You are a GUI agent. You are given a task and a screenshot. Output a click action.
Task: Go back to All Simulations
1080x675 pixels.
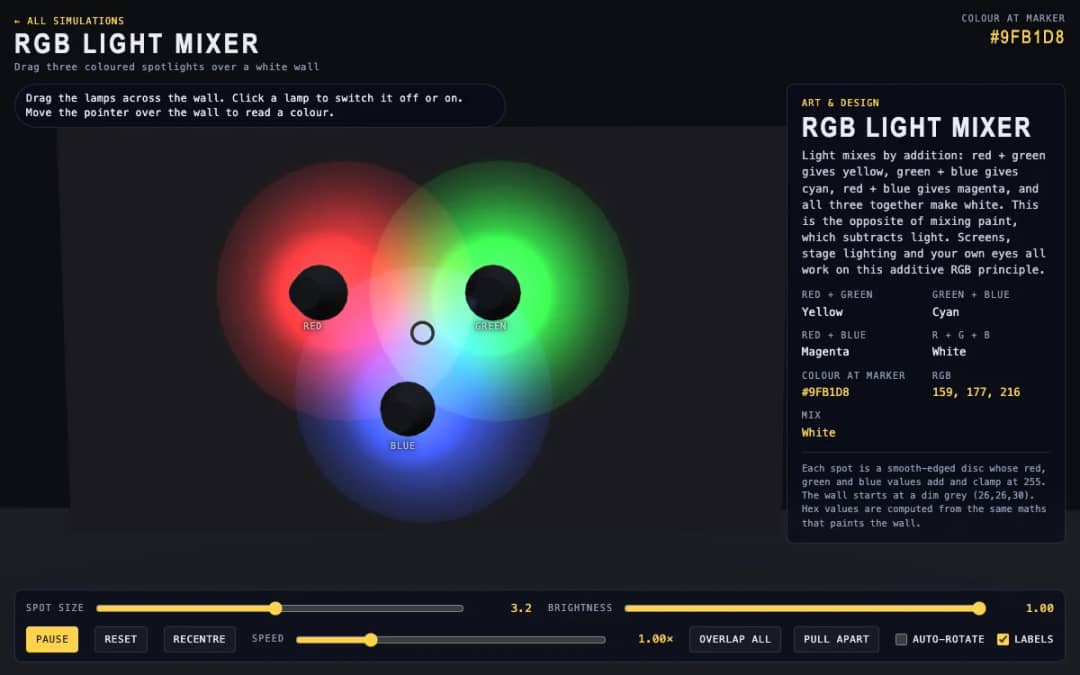click(69, 21)
